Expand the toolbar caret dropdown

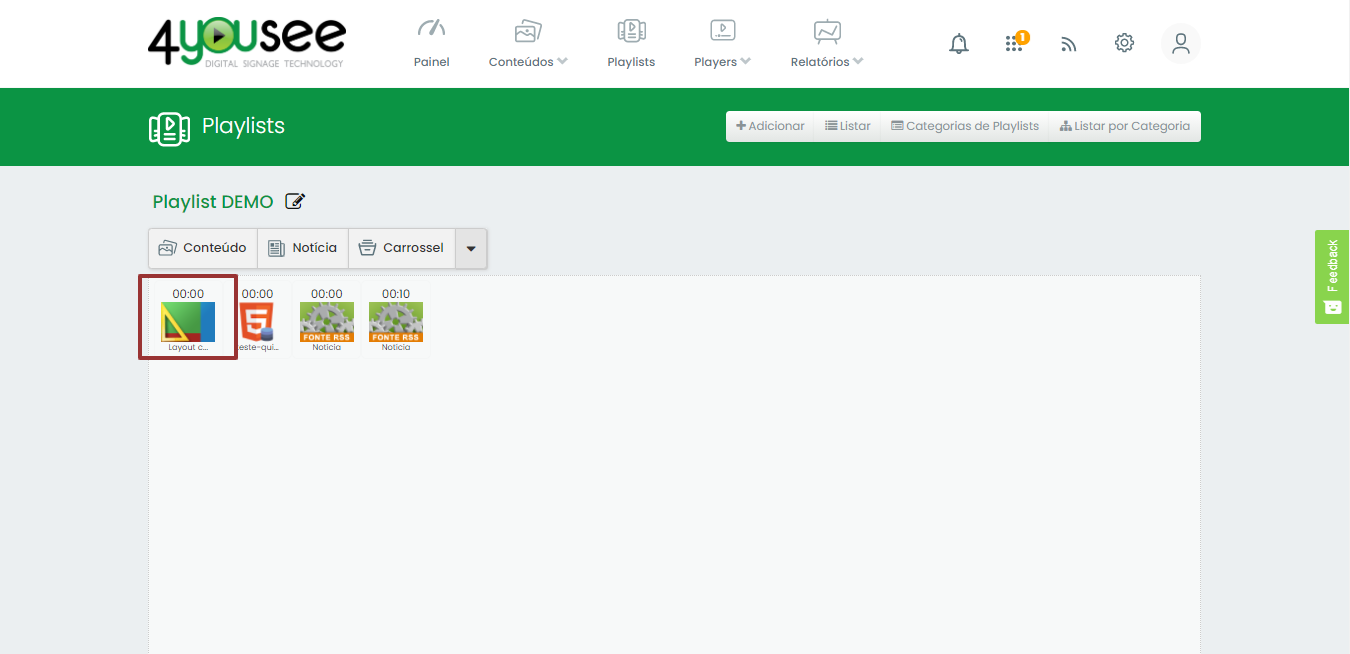point(471,248)
